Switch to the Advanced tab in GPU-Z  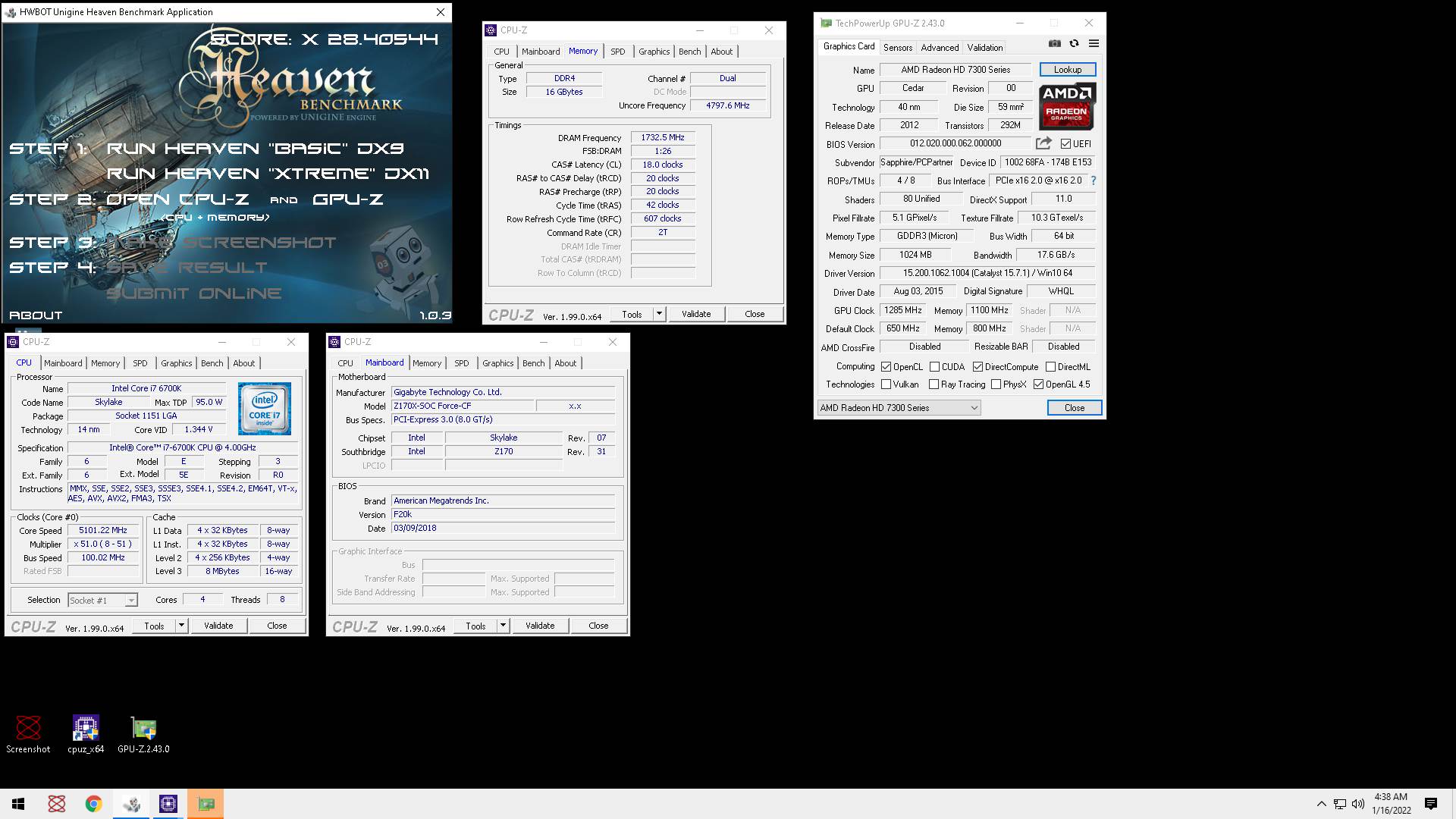pos(940,47)
